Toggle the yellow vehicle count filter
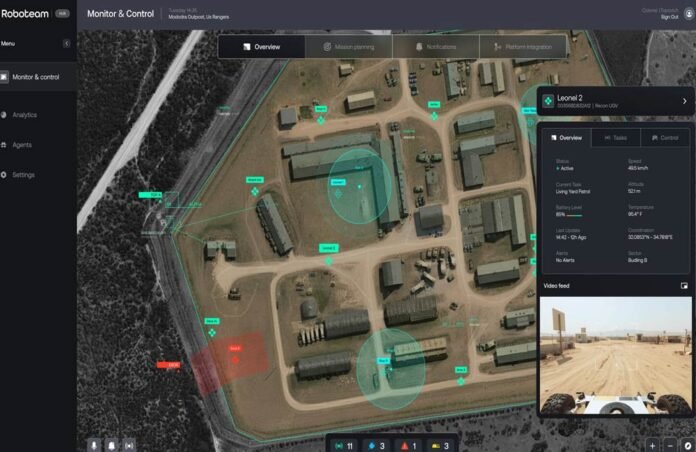Viewport: 696px width, 452px height. (x=441, y=443)
